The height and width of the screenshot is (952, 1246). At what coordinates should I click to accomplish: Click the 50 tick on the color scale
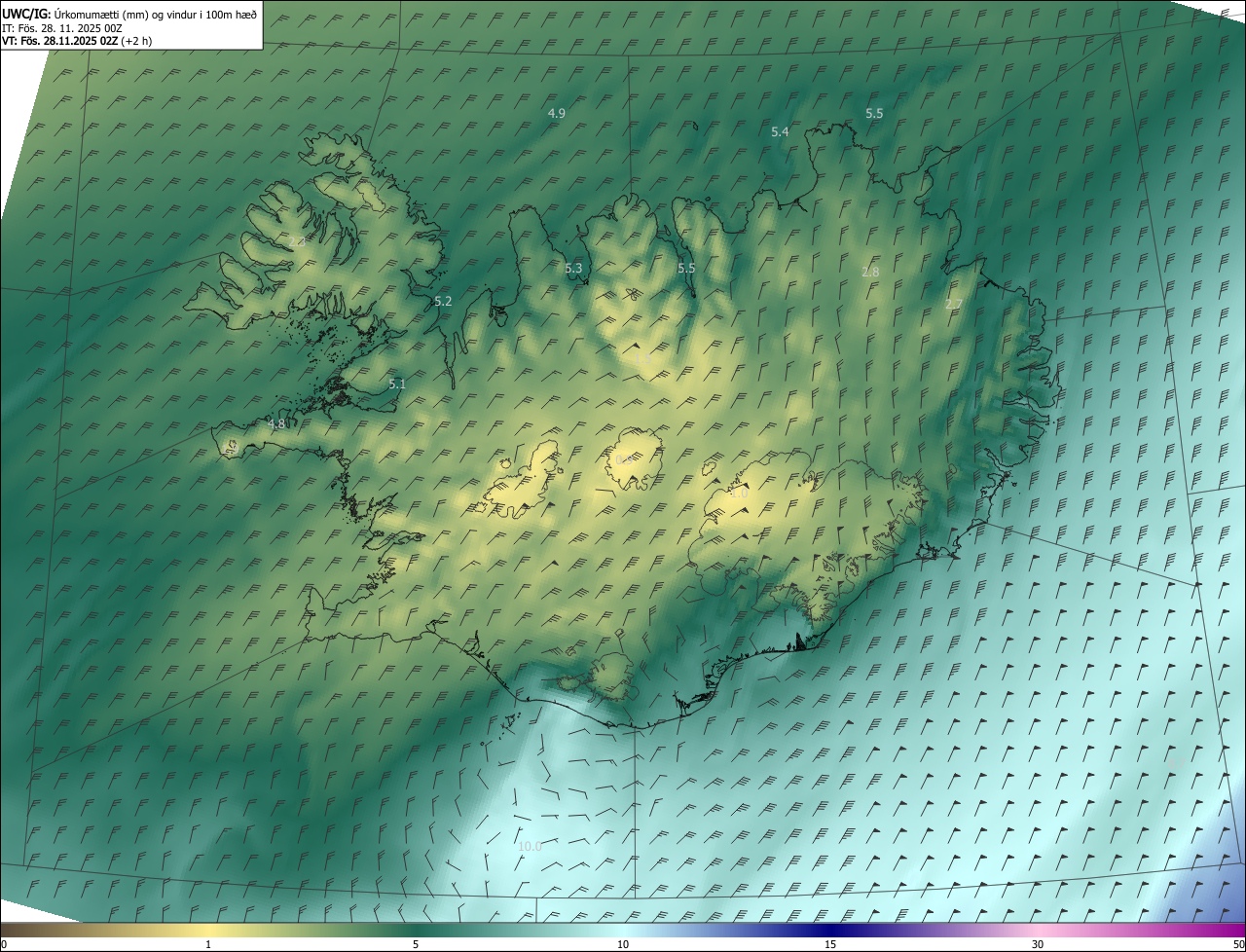[x=1238, y=944]
